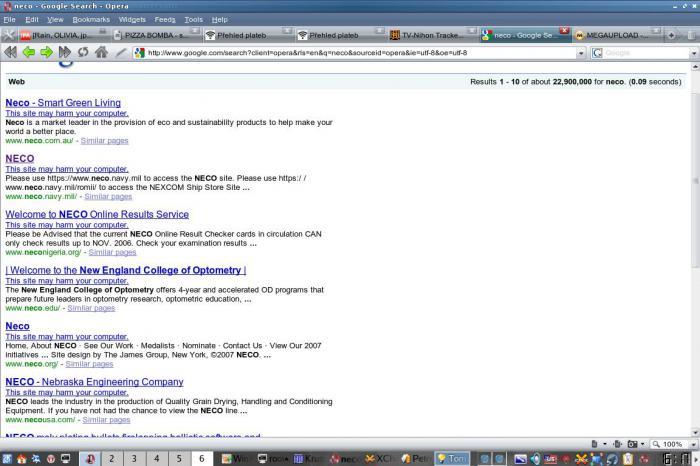The height and width of the screenshot is (466, 700).
Task: Click the page view icon in status bar
Action: pyautogui.click(x=595, y=444)
